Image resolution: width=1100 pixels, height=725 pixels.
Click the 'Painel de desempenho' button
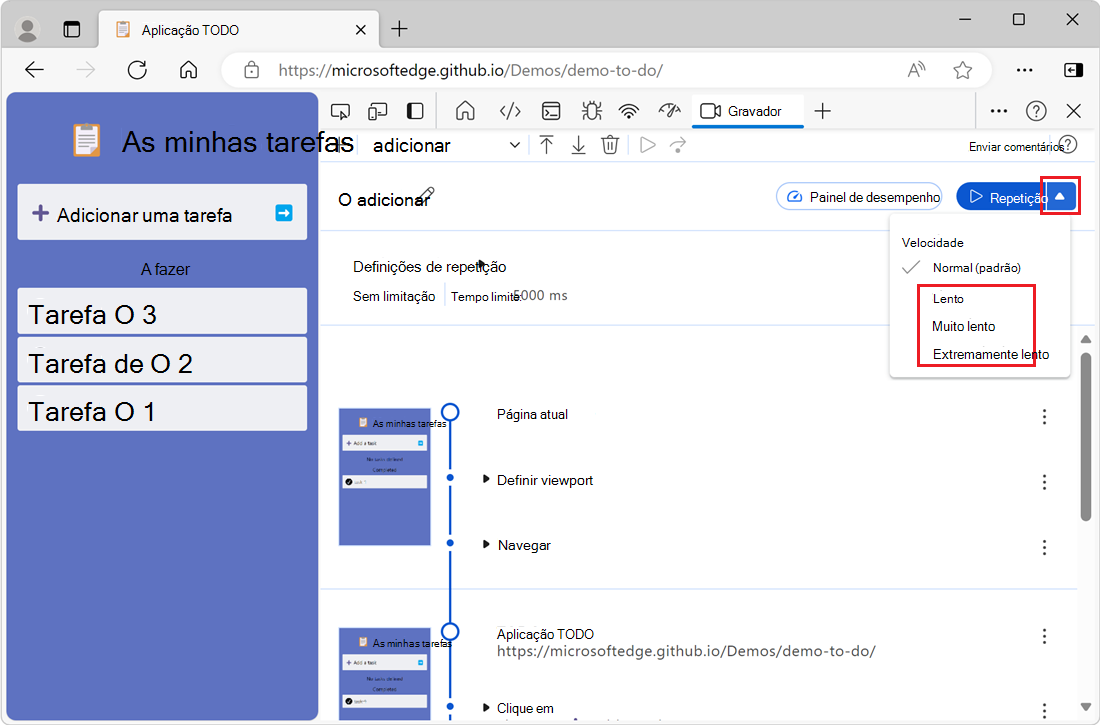coord(858,196)
